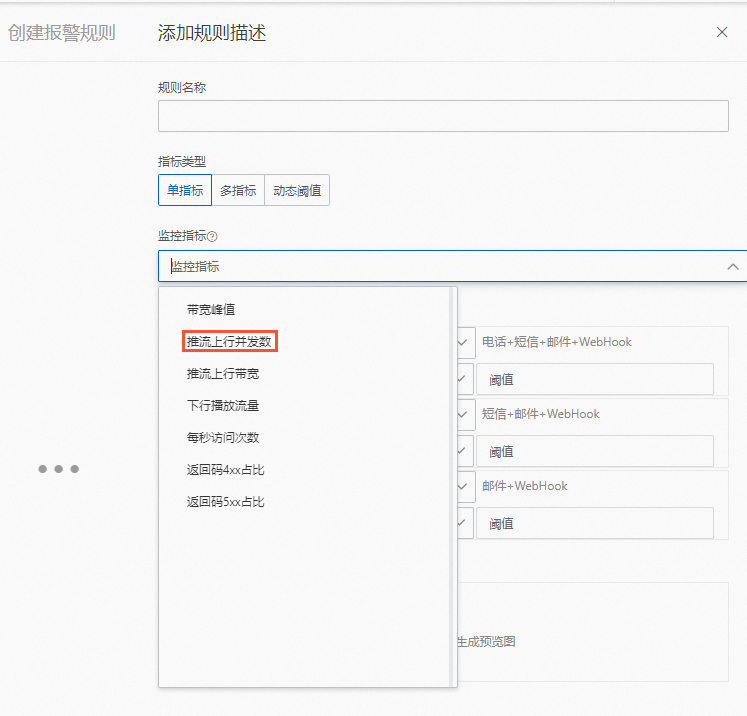Image resolution: width=747 pixels, height=716 pixels.
Task: Click the 创建报警规则 title
Action: (x=62, y=33)
